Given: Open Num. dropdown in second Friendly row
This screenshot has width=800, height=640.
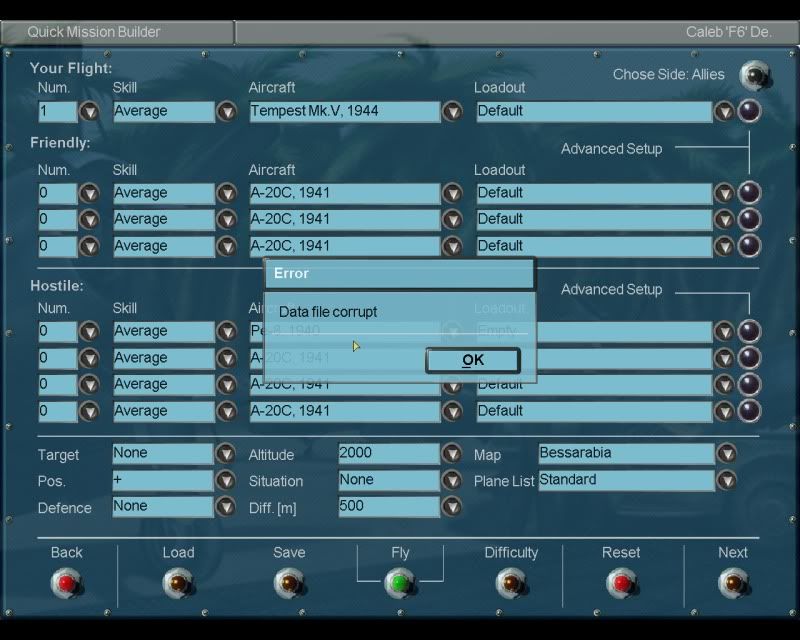Looking at the screenshot, I should 89,219.
